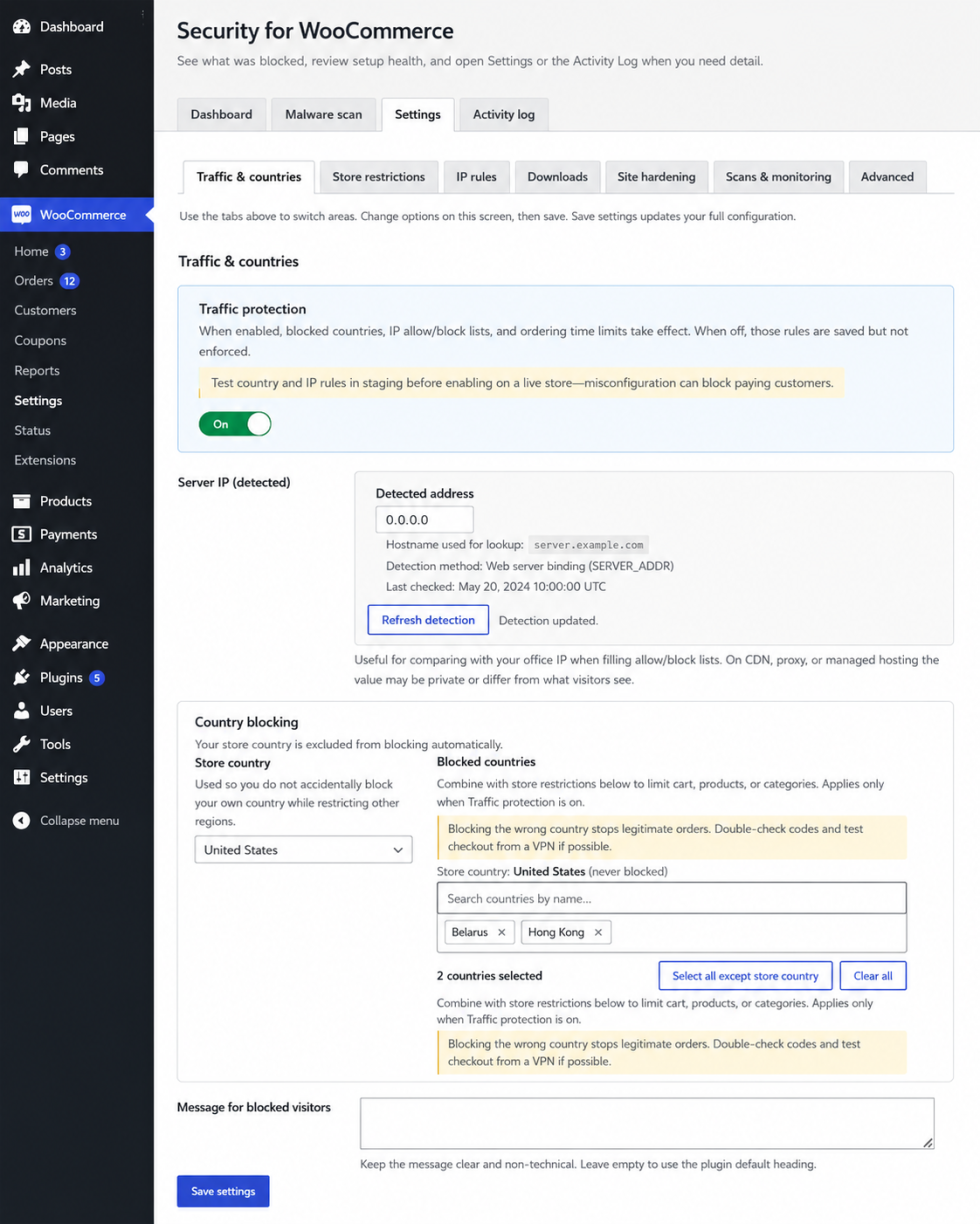
Task: Open the Extensions submenu item
Action: 45,461
